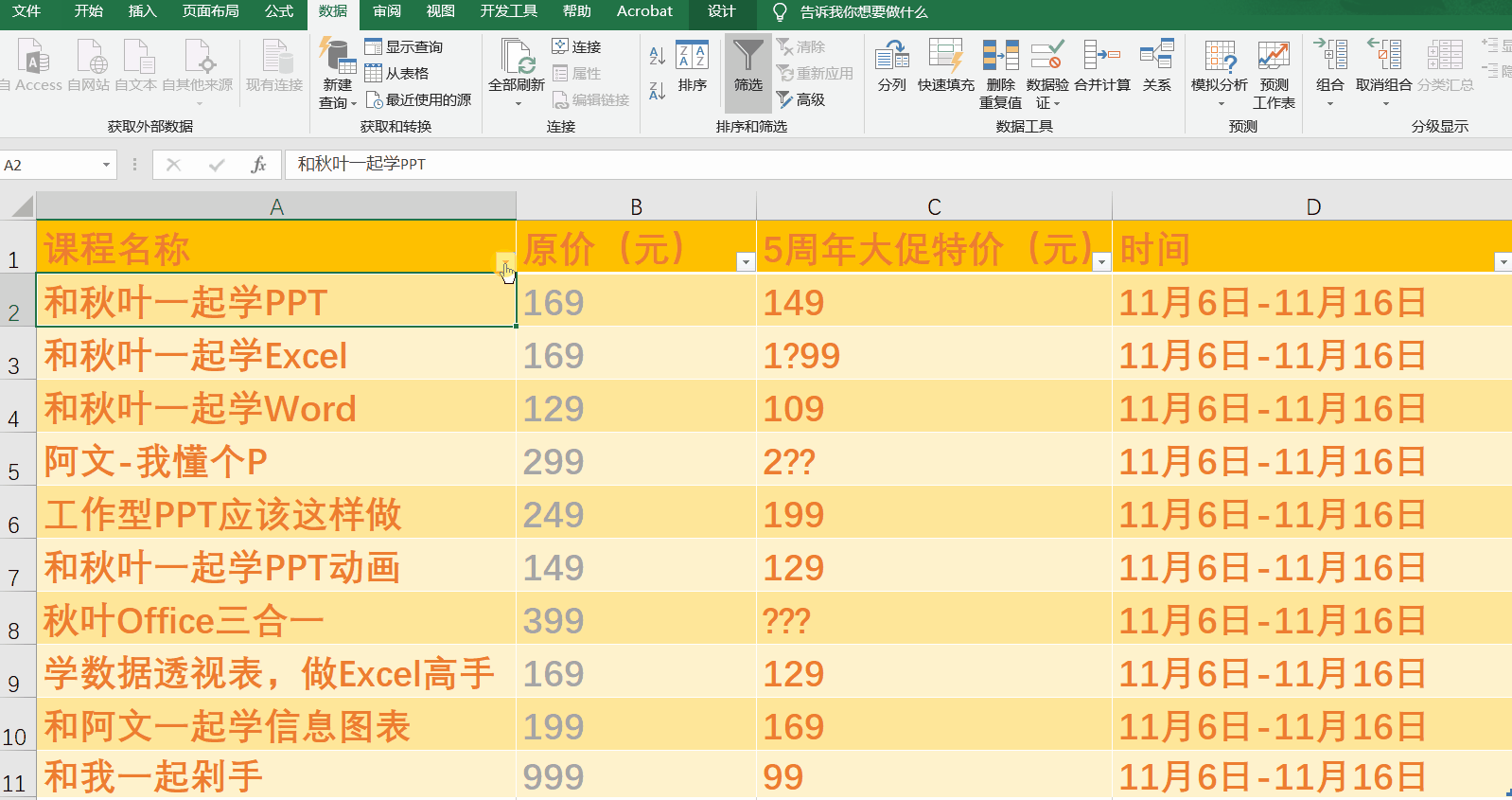Expand the 组合 (Group) dropdown

[x=1329, y=102]
